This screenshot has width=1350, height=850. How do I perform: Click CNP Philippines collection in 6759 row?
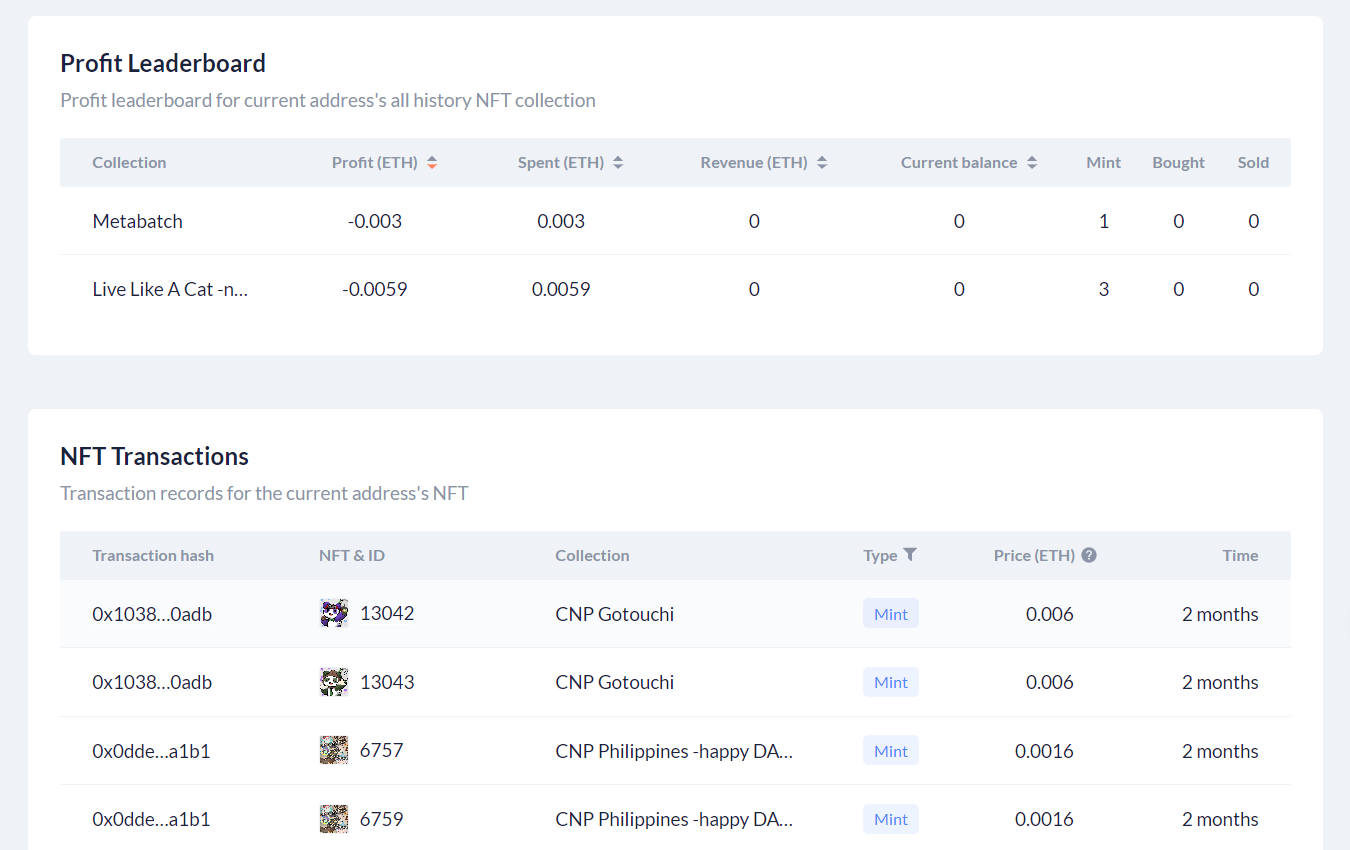[x=674, y=819]
